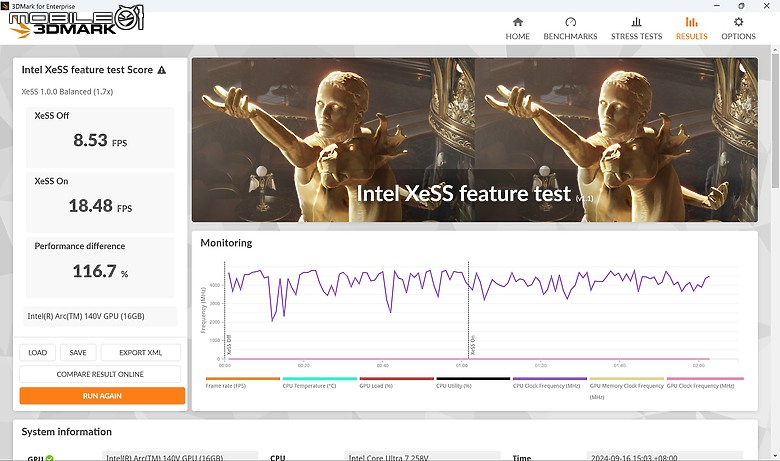
Task: Click the green check icon next to GPU
Action: [50, 458]
